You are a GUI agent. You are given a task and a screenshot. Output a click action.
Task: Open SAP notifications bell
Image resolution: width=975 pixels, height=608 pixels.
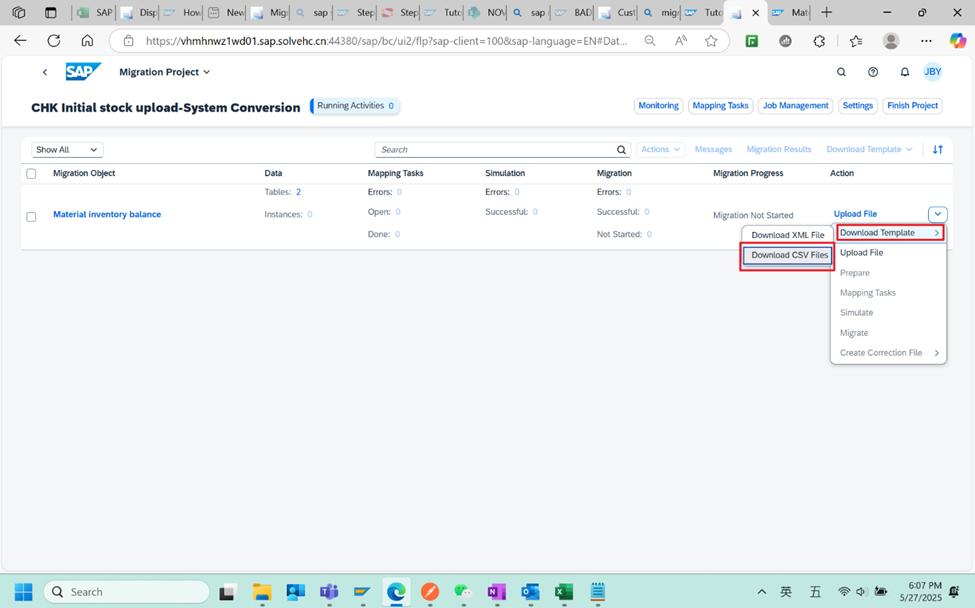[x=905, y=72]
